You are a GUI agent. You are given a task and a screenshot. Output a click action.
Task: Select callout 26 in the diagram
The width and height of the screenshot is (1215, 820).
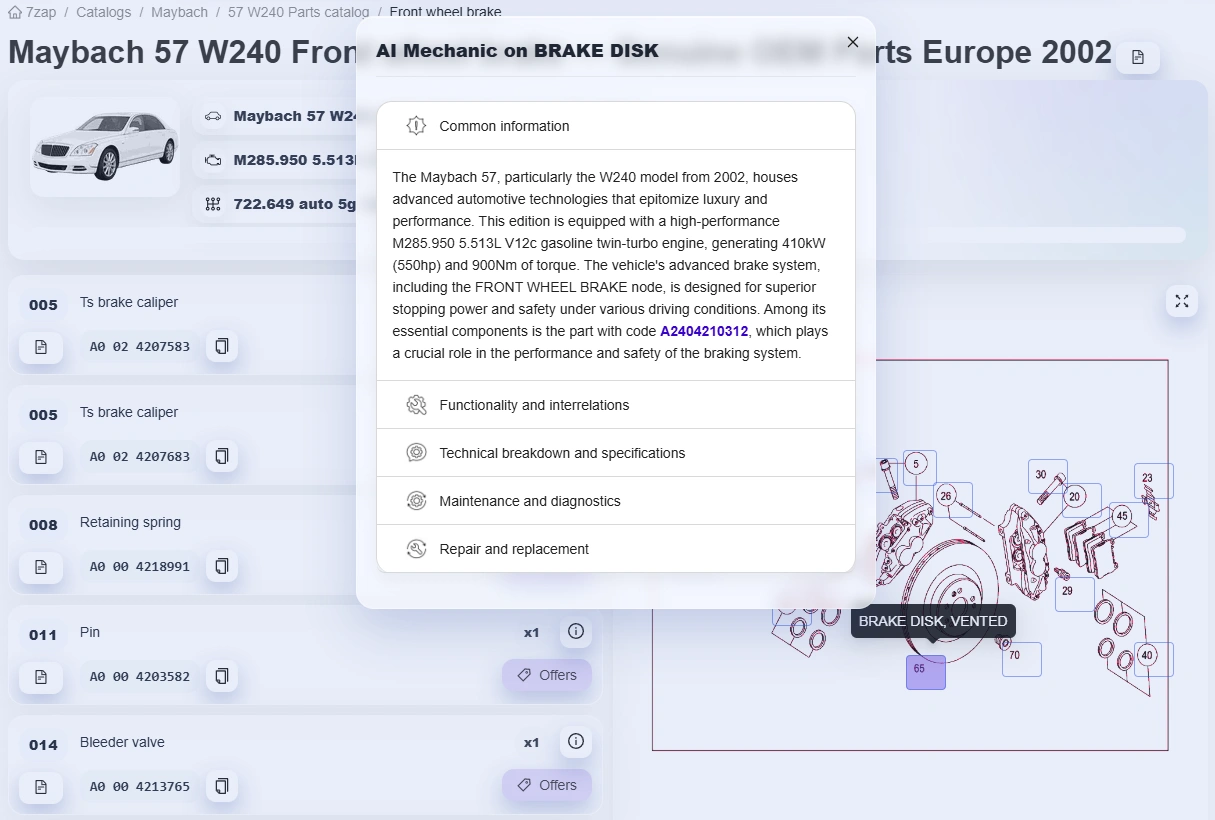click(951, 498)
